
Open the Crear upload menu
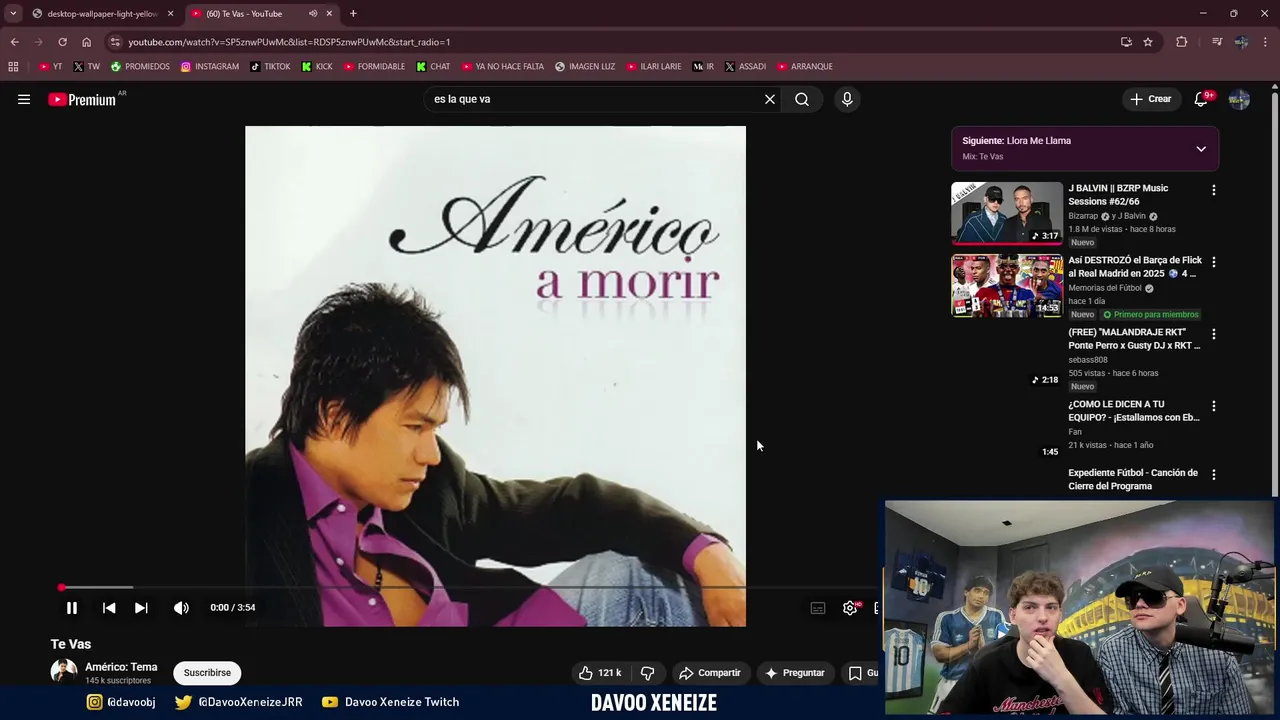coord(1150,99)
